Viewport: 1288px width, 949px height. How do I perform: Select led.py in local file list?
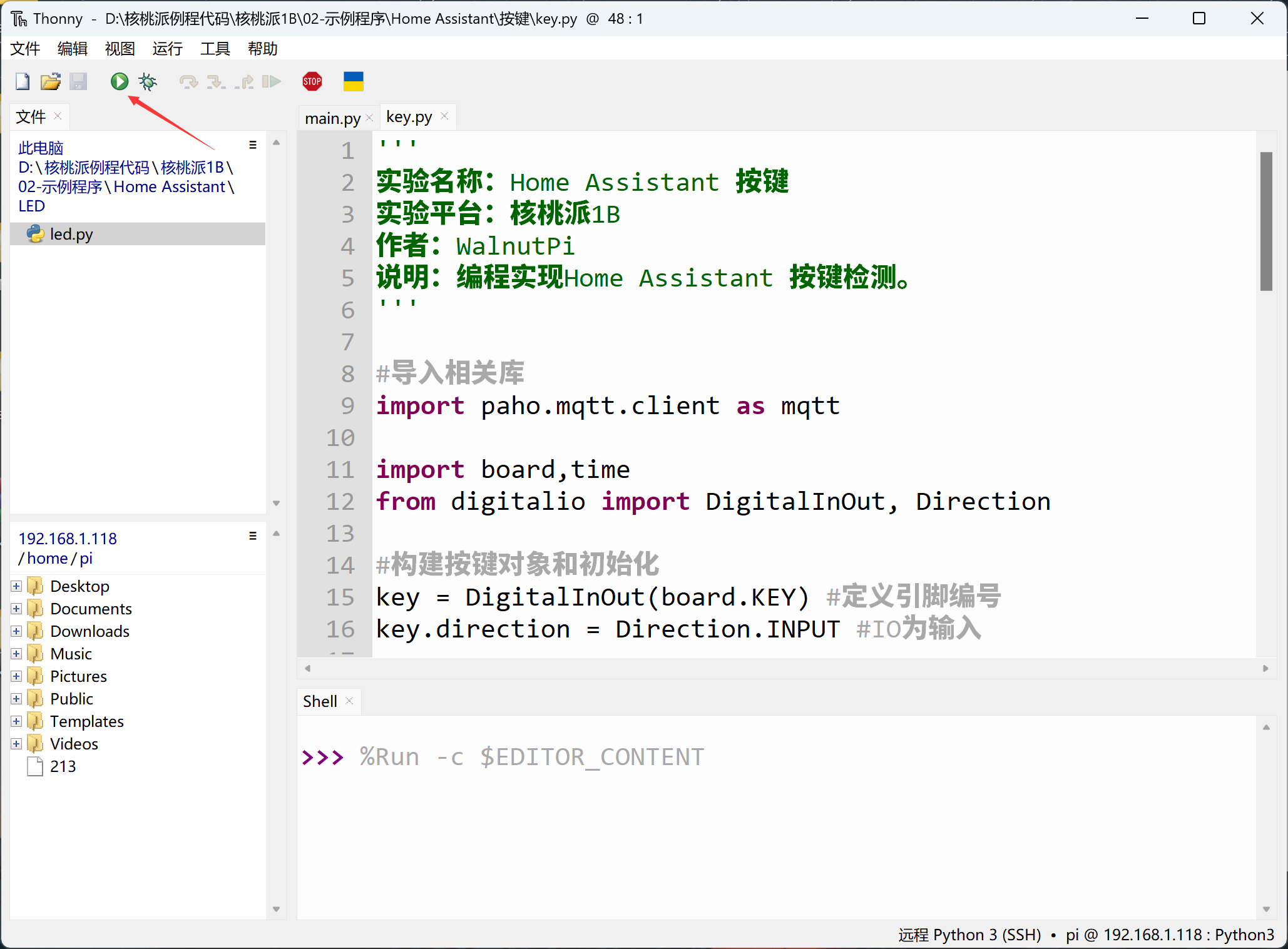138,234
